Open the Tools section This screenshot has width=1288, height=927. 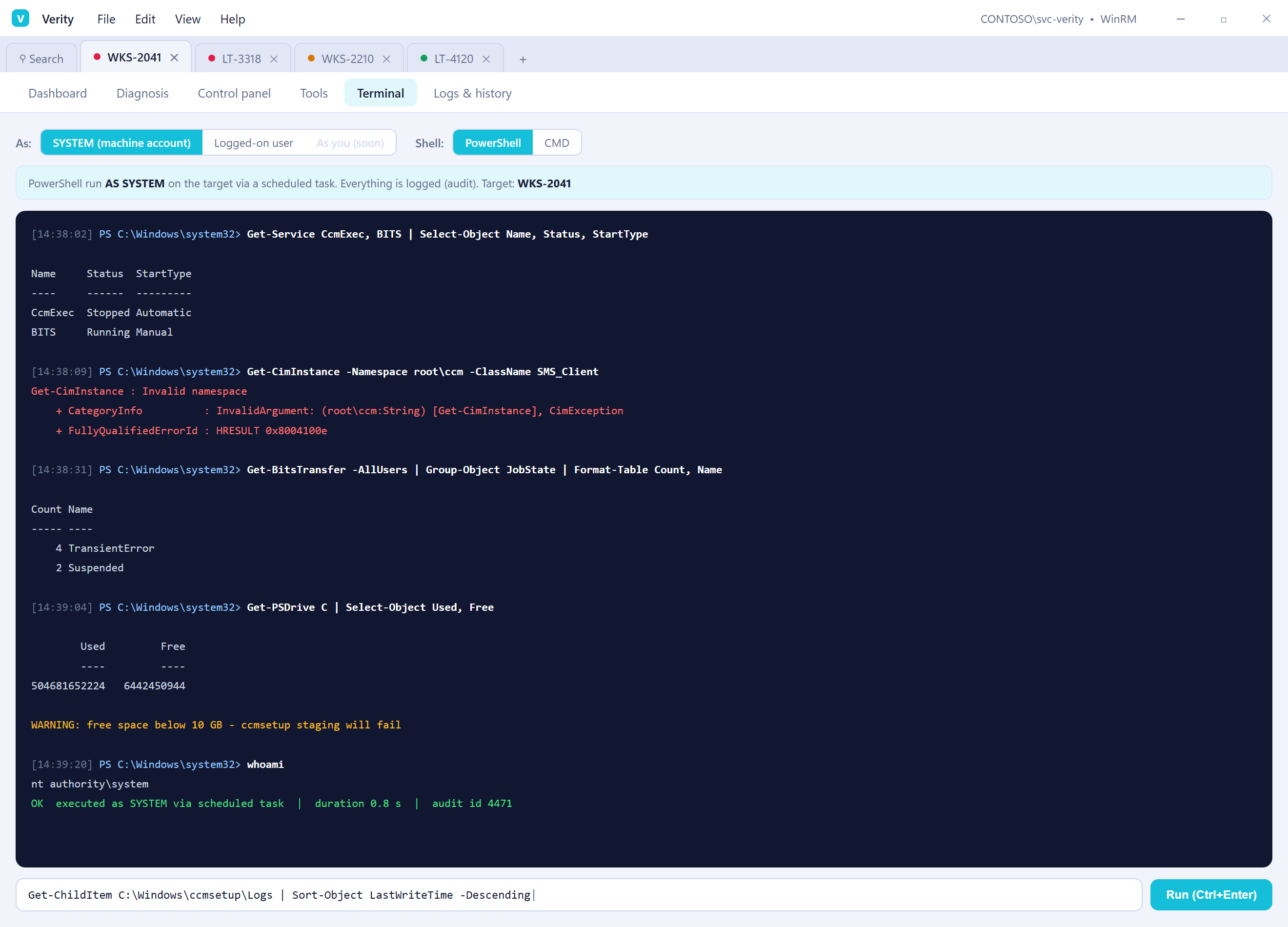coord(314,93)
